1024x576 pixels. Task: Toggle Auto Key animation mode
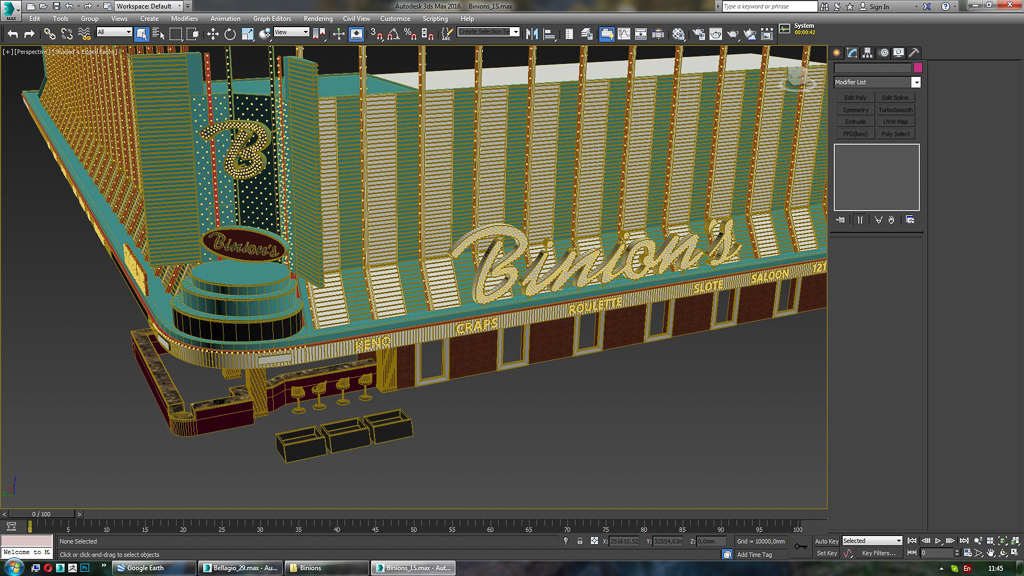click(826, 541)
